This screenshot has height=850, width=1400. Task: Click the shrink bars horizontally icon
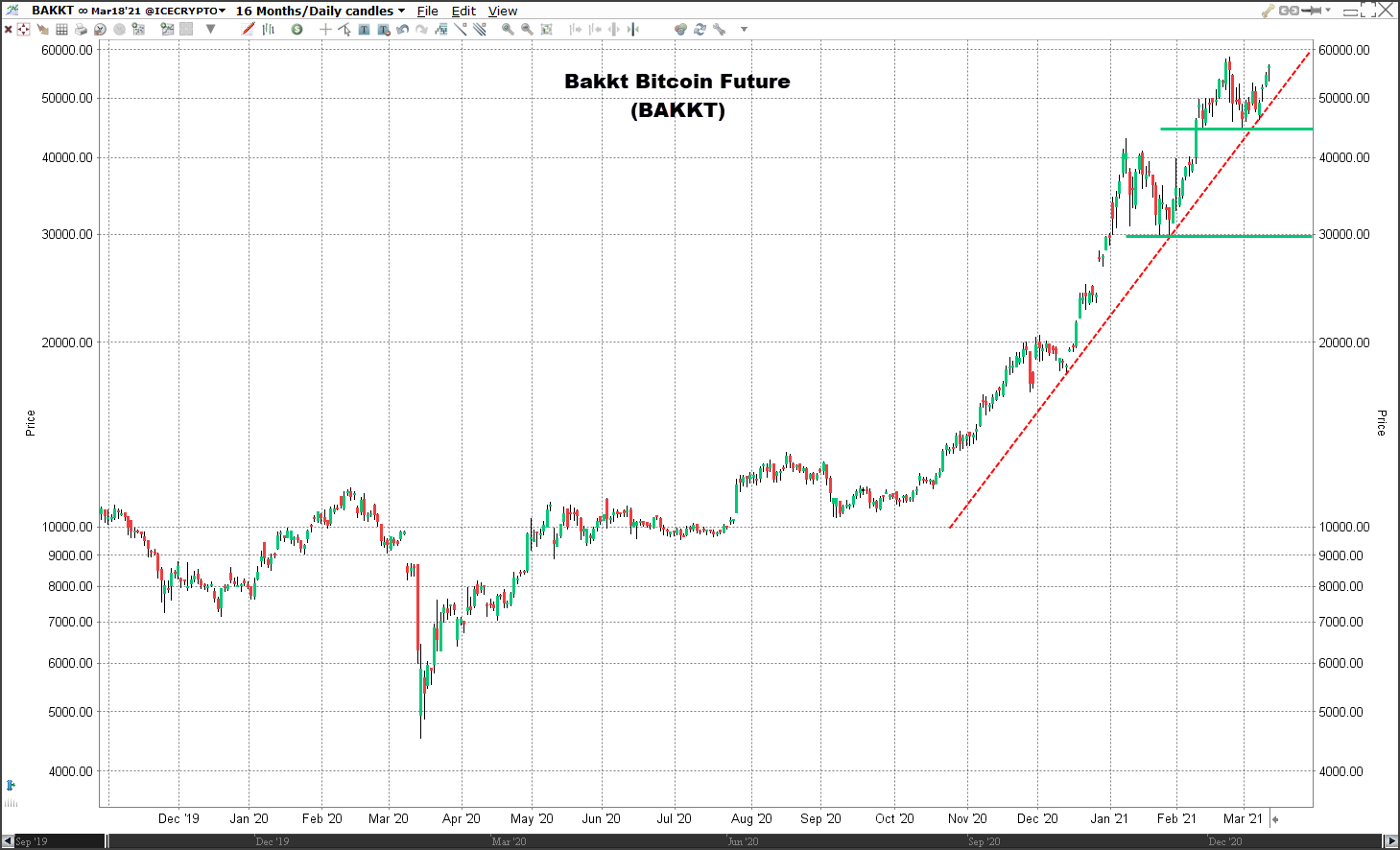pyautogui.click(x=613, y=29)
